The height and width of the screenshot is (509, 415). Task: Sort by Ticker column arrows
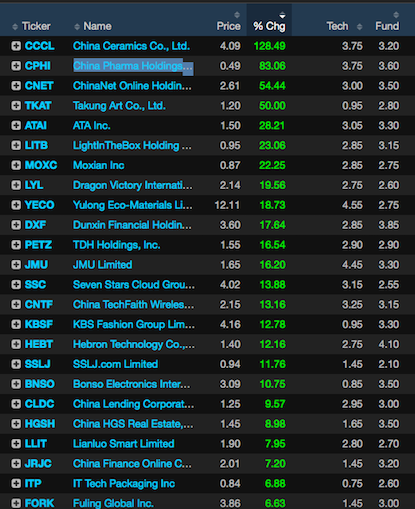point(15,27)
